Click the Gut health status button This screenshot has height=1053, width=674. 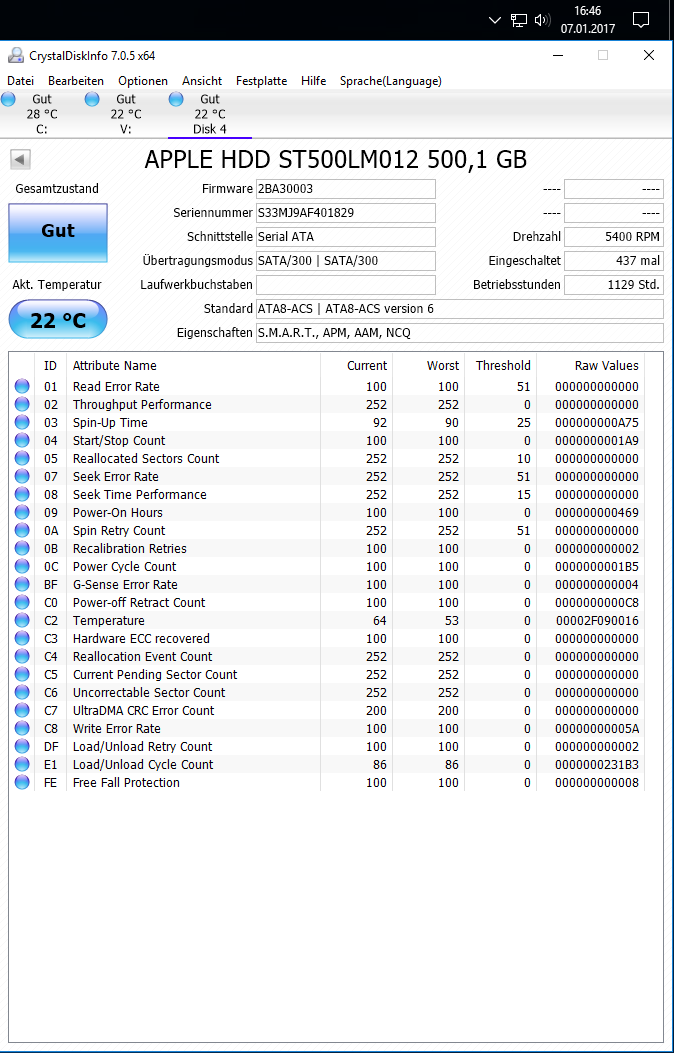coord(58,232)
